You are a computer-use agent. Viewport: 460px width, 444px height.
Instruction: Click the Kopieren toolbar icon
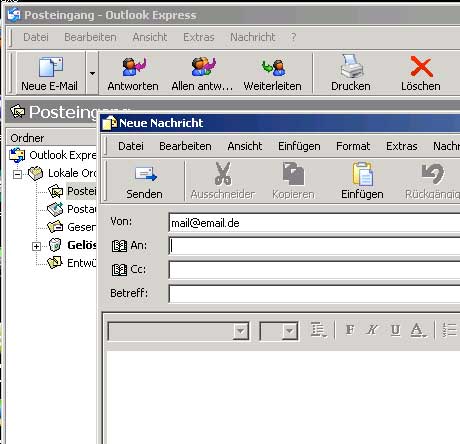[x=293, y=174]
